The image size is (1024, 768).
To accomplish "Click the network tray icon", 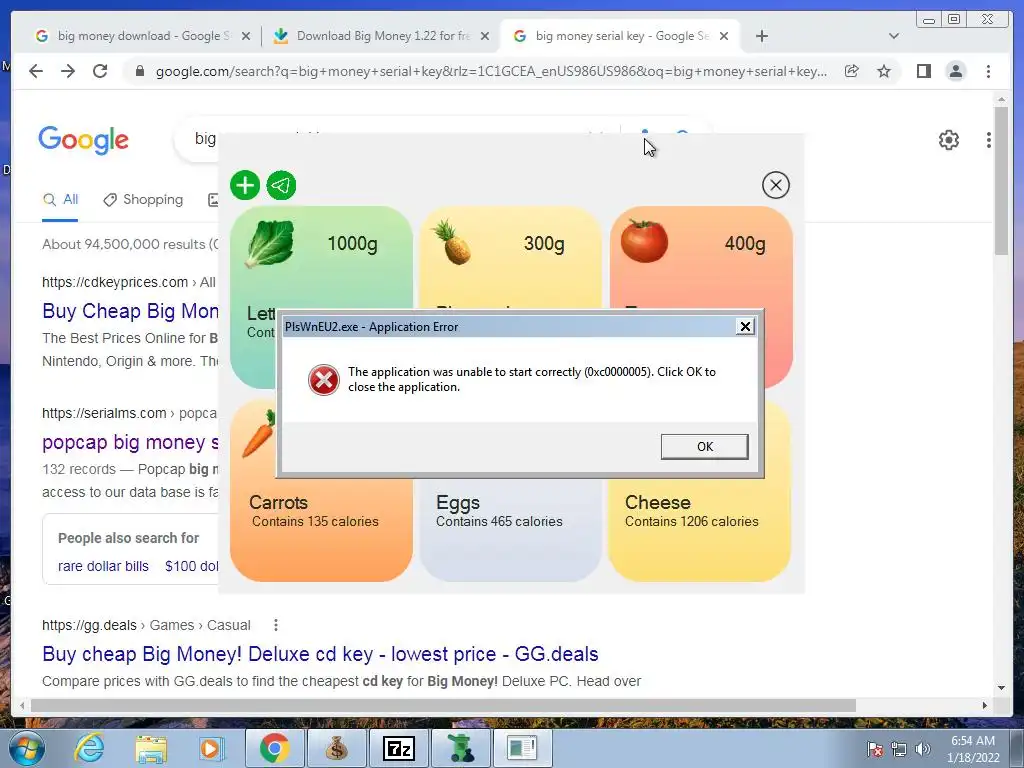I will [x=899, y=749].
